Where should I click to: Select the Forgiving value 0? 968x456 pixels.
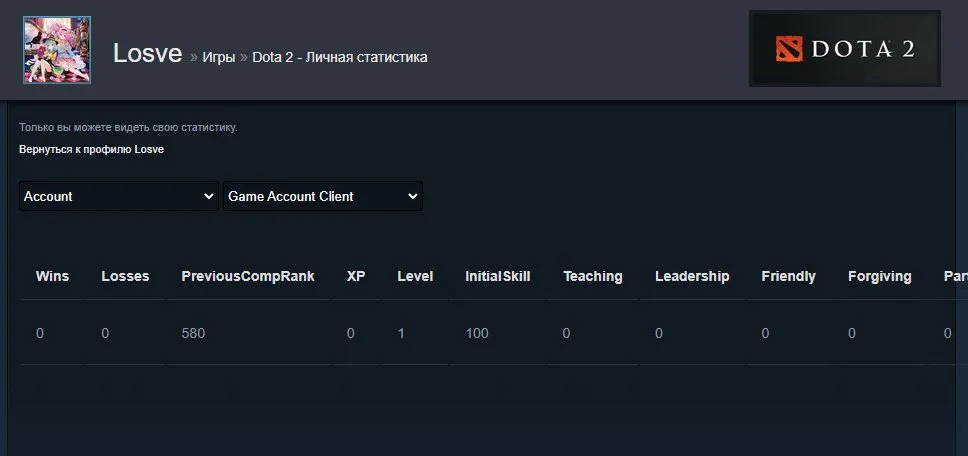(852, 333)
